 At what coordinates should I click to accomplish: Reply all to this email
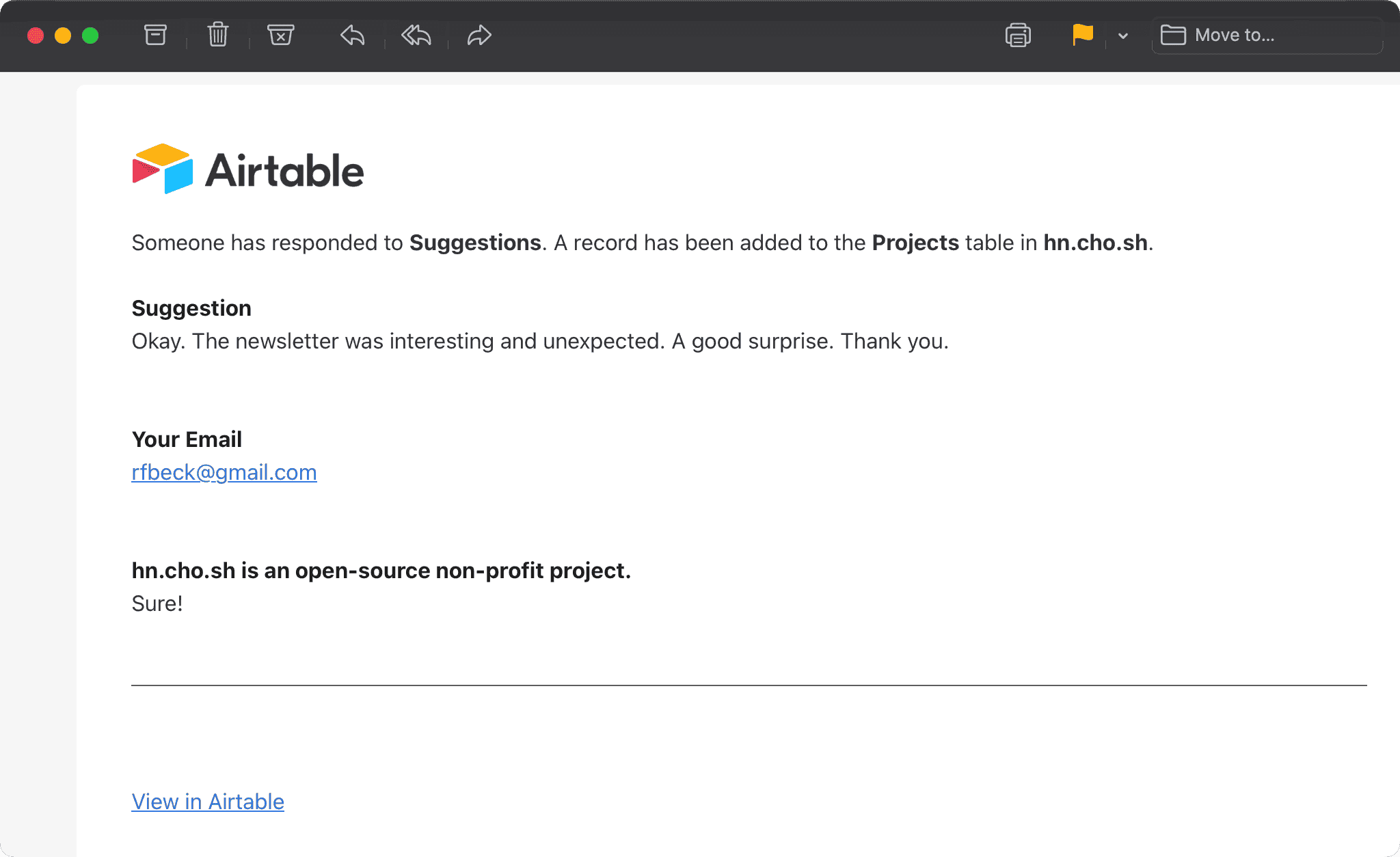pyautogui.click(x=416, y=35)
